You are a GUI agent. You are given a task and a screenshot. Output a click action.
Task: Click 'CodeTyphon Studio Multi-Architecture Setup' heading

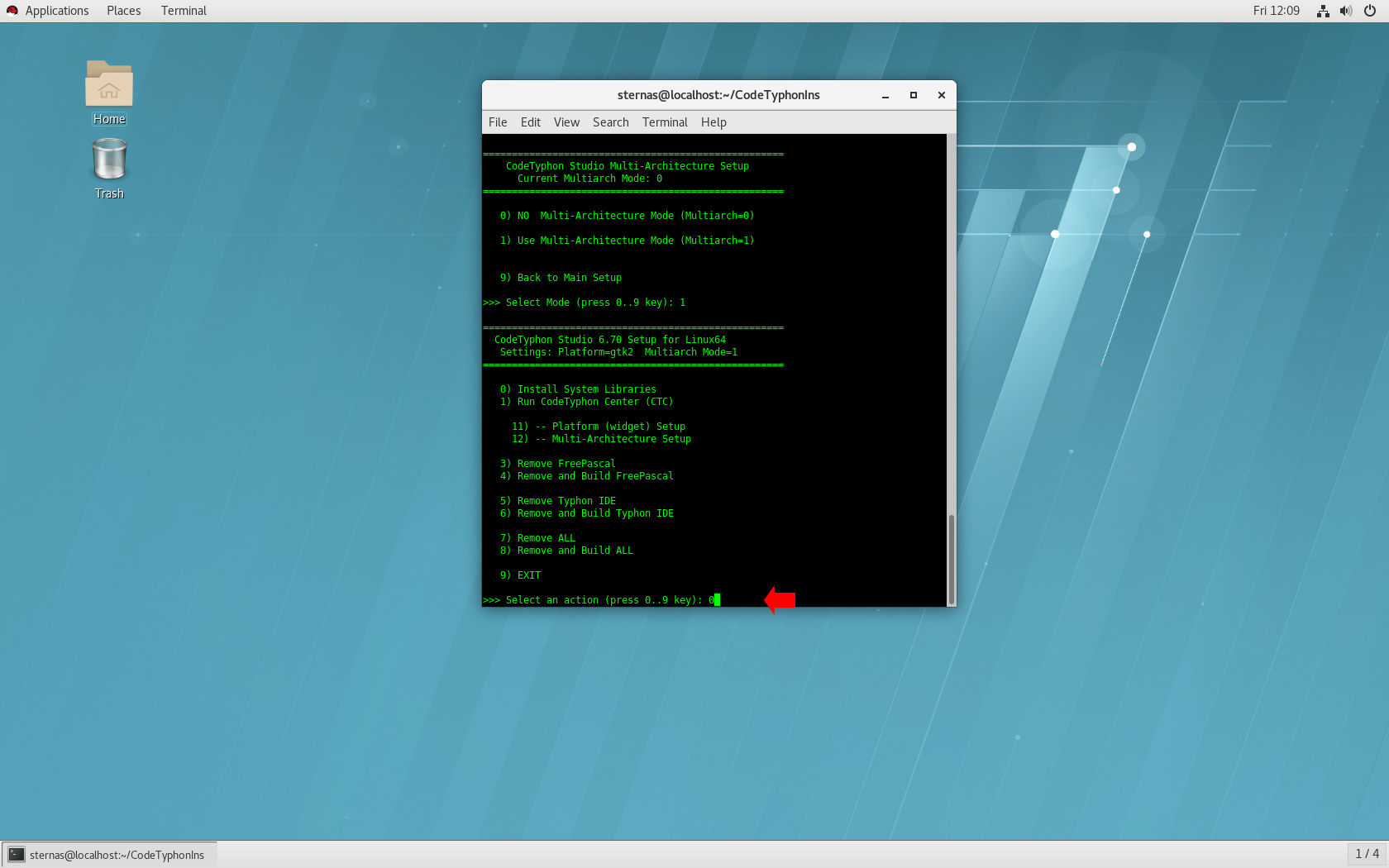628,166
